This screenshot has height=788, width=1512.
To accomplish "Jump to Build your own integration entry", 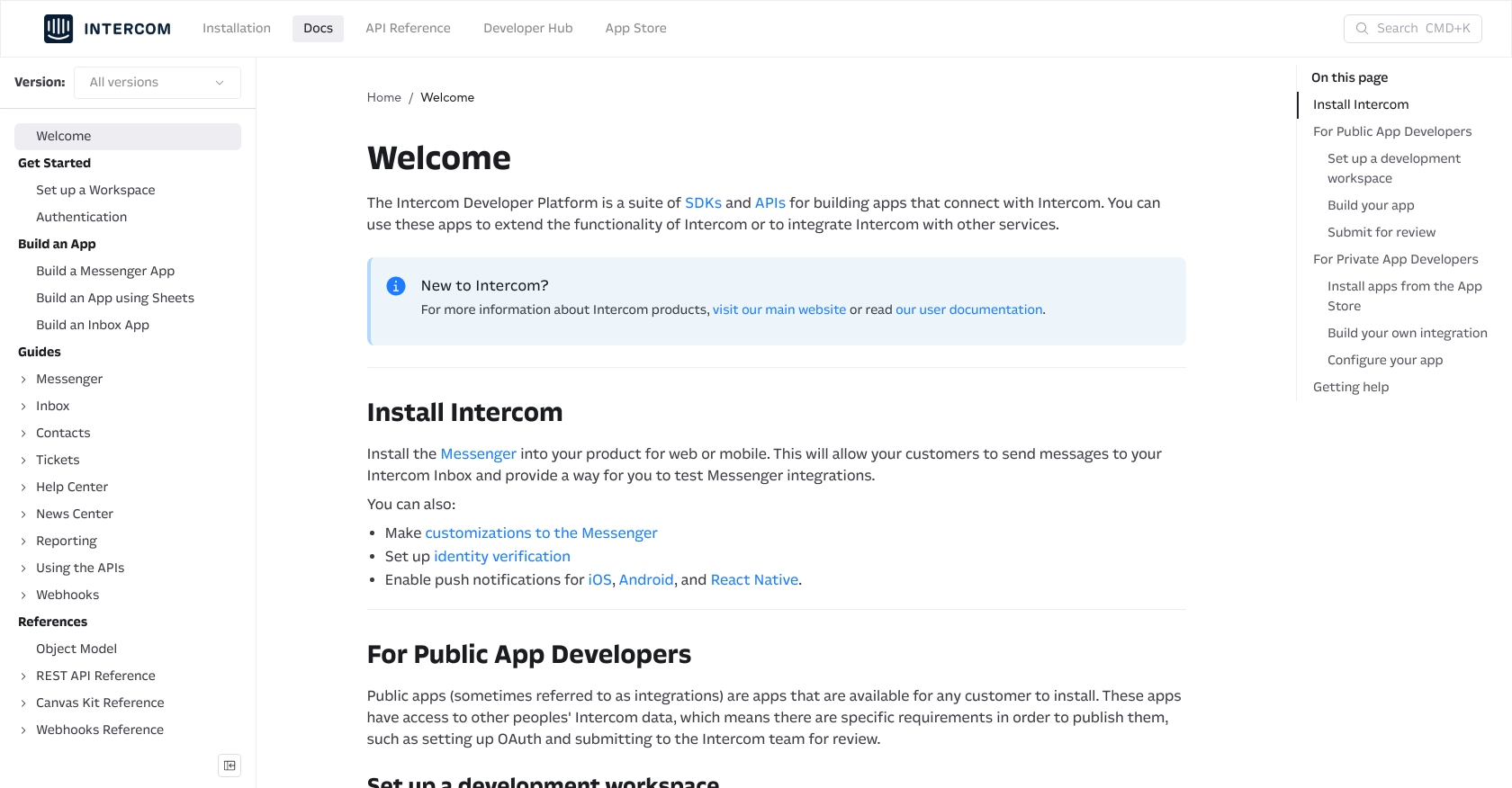I will point(1408,334).
